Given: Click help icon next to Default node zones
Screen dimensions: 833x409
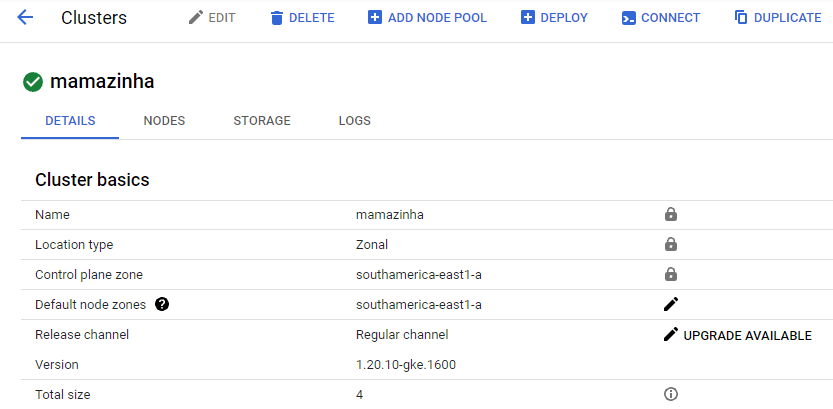Looking at the screenshot, I should click(162, 304).
